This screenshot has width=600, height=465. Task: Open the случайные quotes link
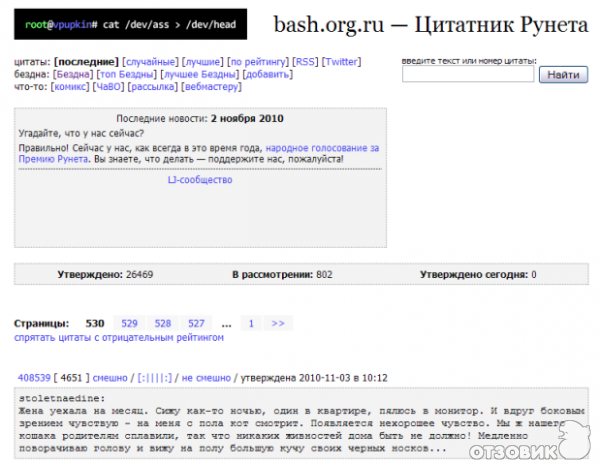coord(150,62)
